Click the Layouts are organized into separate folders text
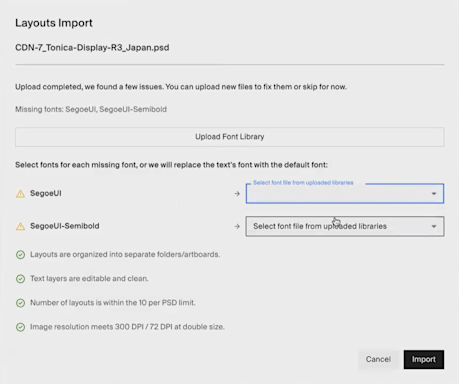Viewport: 459px width, 384px height. click(125, 255)
